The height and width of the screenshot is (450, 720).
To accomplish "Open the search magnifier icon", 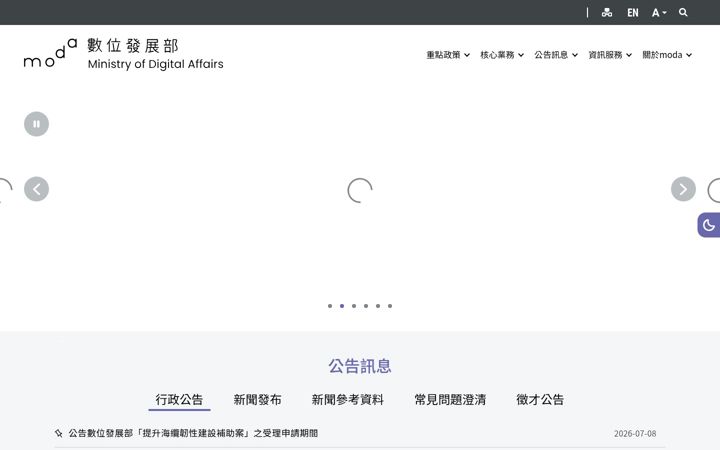I will pos(683,12).
